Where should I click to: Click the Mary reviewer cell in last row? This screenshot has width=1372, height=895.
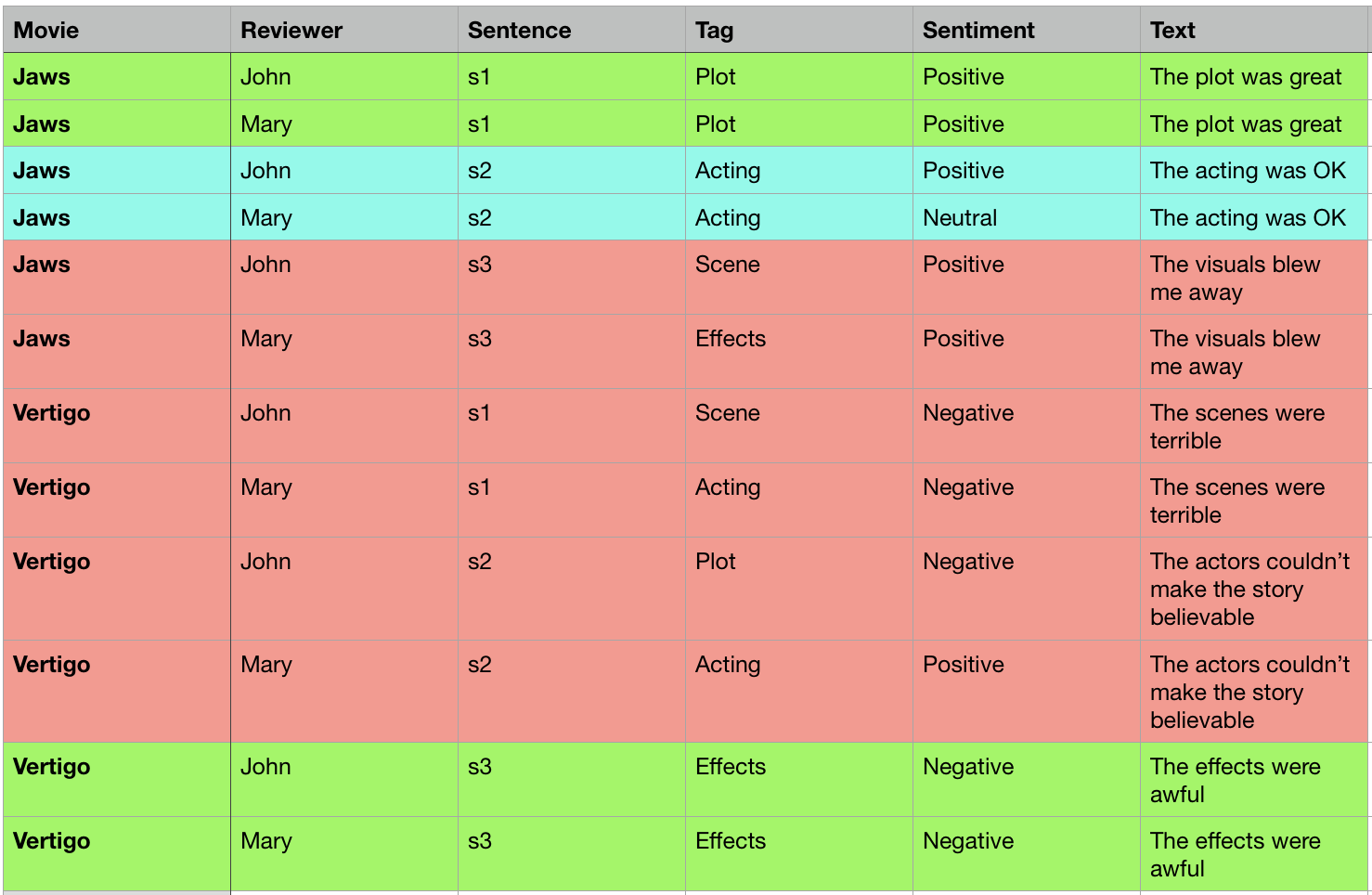coord(344,854)
